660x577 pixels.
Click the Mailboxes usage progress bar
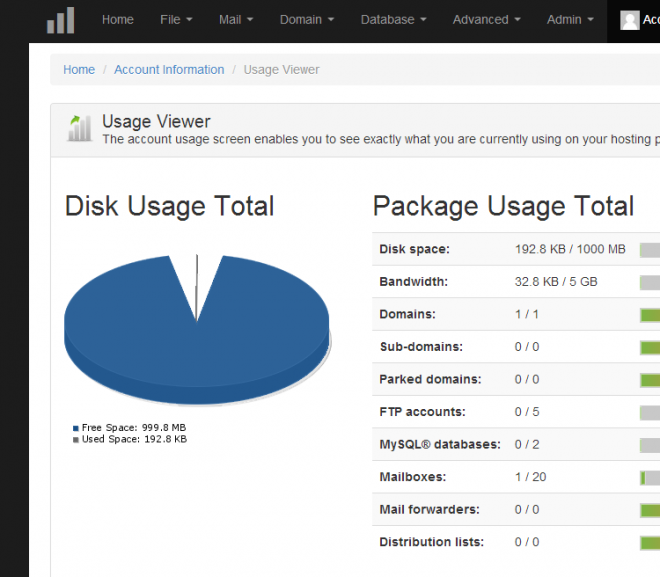pyautogui.click(x=649, y=478)
